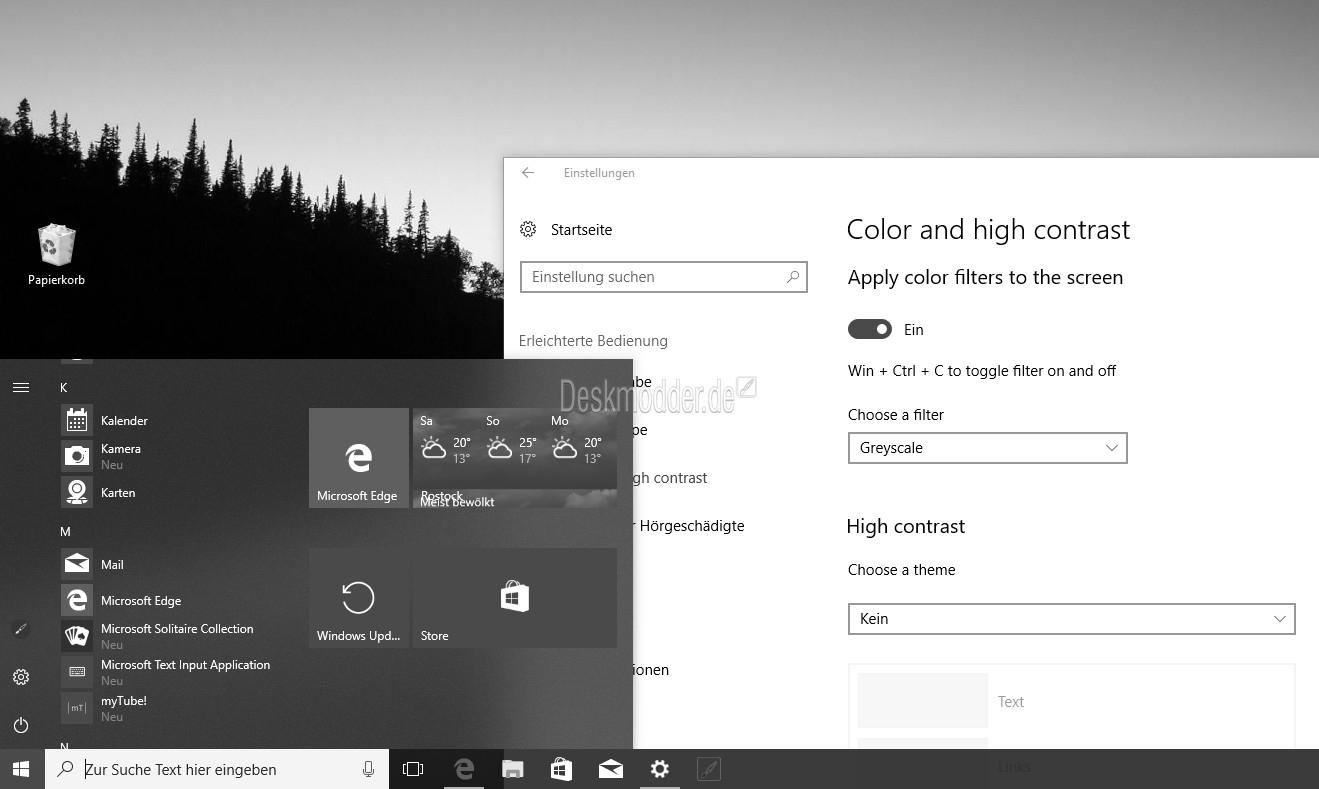Select the Hörgeschädigte sidebar entry
The width and height of the screenshot is (1319, 789).
click(690, 526)
